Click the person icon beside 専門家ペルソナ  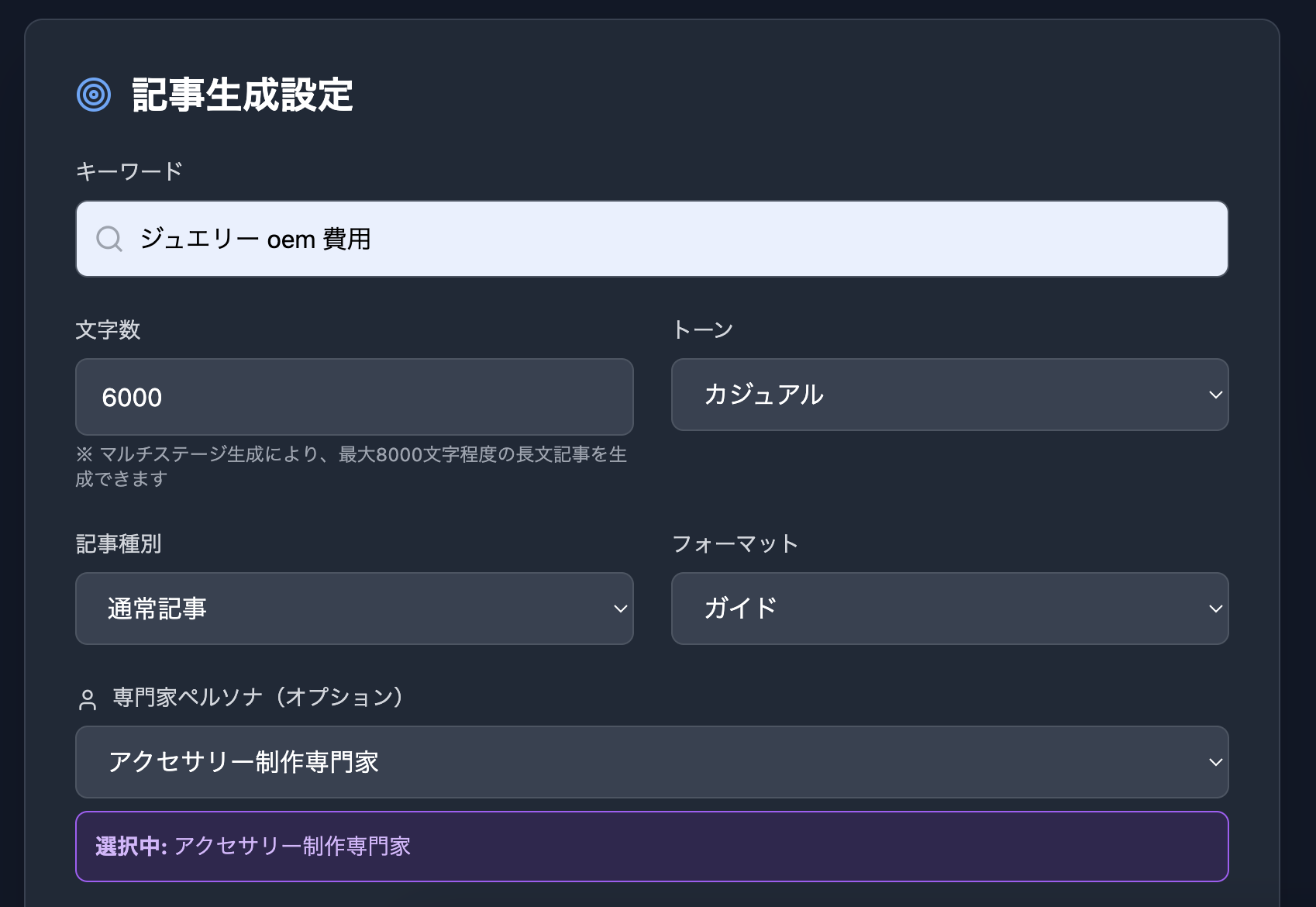(x=88, y=700)
